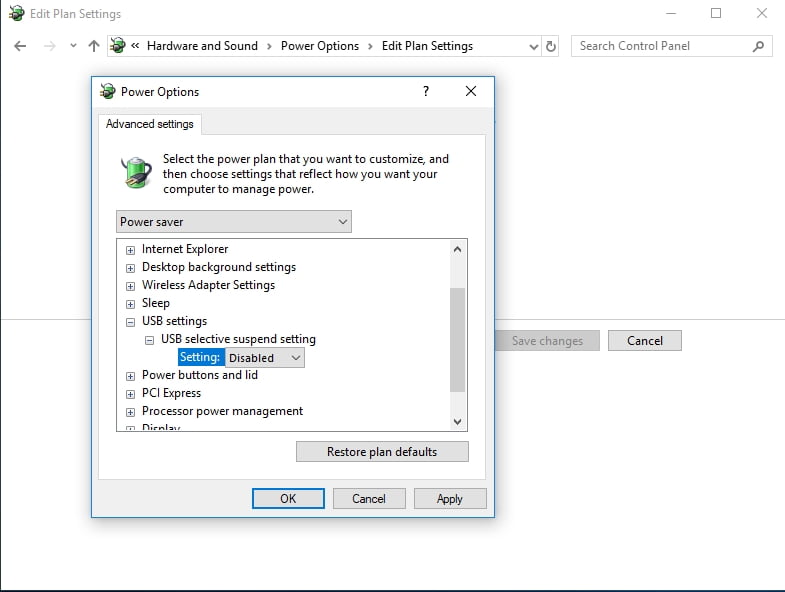Click the settings list scrollbar thumb
Screen dimensions: 785x592
457,340
